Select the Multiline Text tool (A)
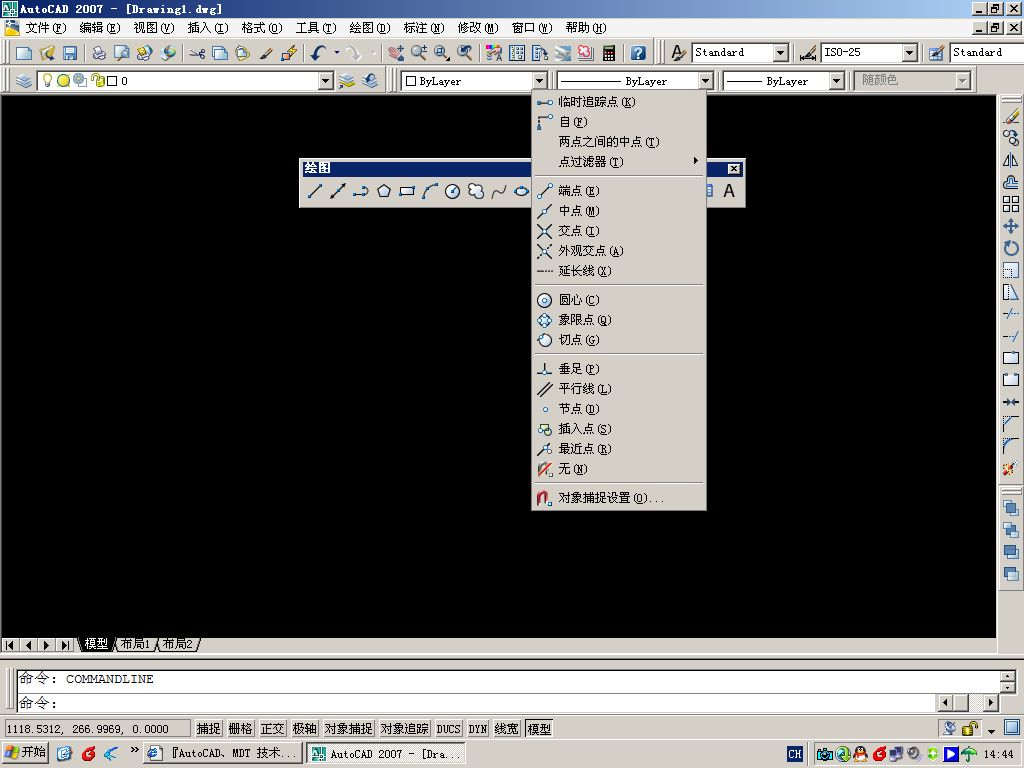The height and width of the screenshot is (768, 1024). [x=729, y=191]
